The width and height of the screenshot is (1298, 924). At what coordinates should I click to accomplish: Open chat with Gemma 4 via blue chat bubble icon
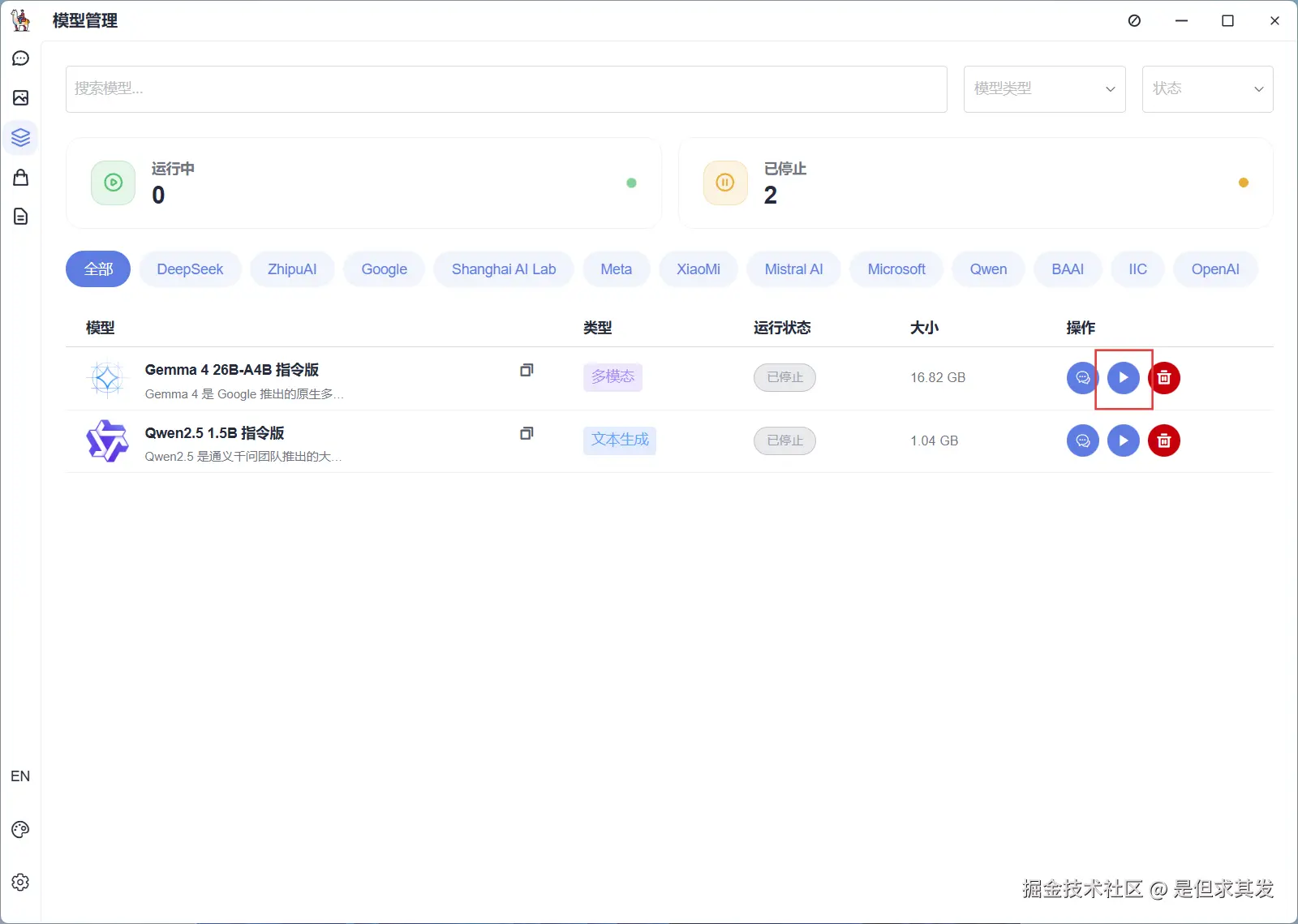pyautogui.click(x=1082, y=377)
